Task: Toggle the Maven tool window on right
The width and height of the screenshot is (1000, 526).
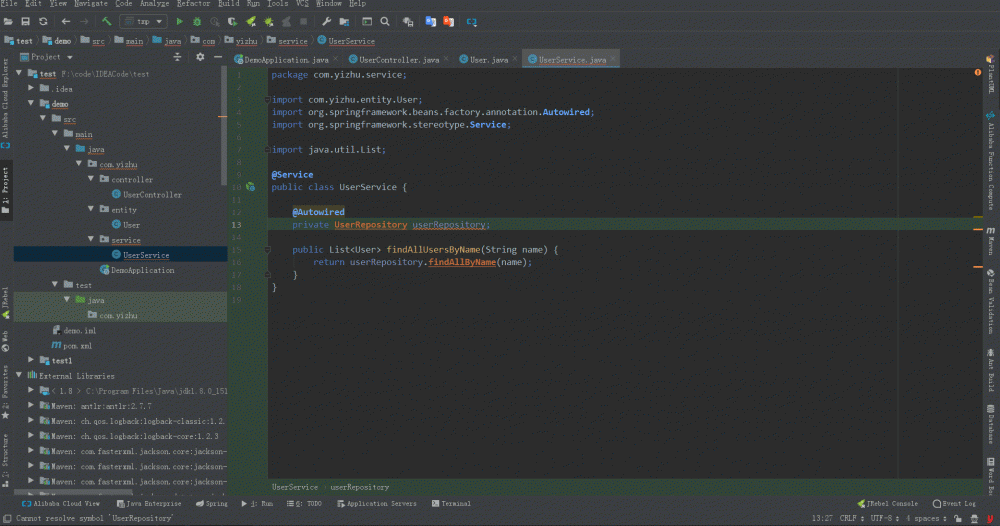Action: 990,240
